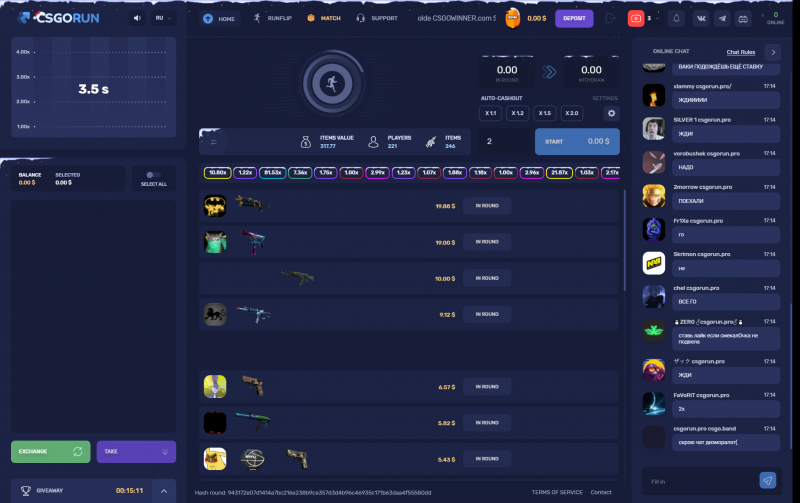Select the 21.87x history multiplier
This screenshot has height=503, width=800.
[559, 173]
